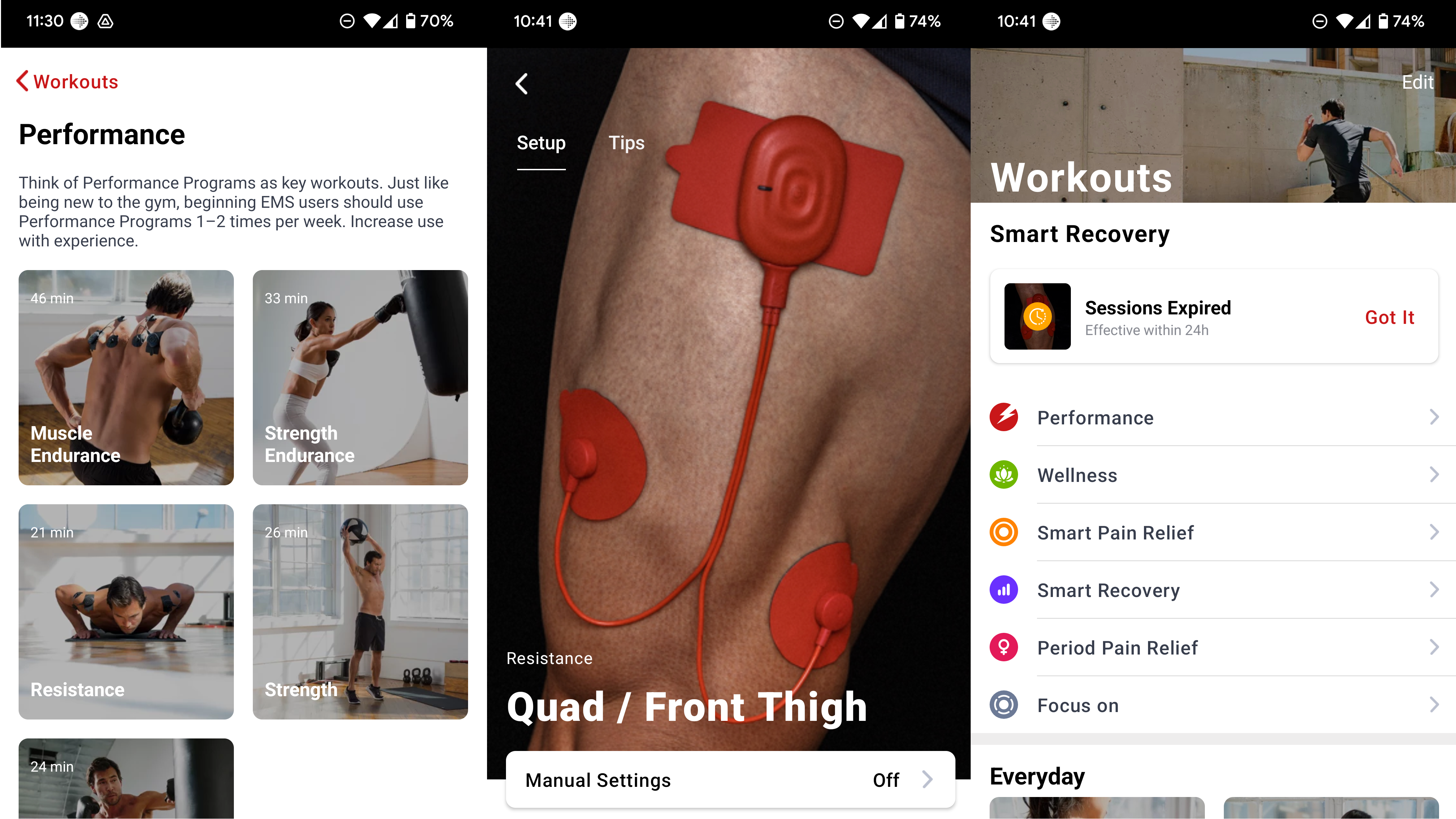Switch to the Setup tab
This screenshot has height=819, width=1456.
click(541, 142)
